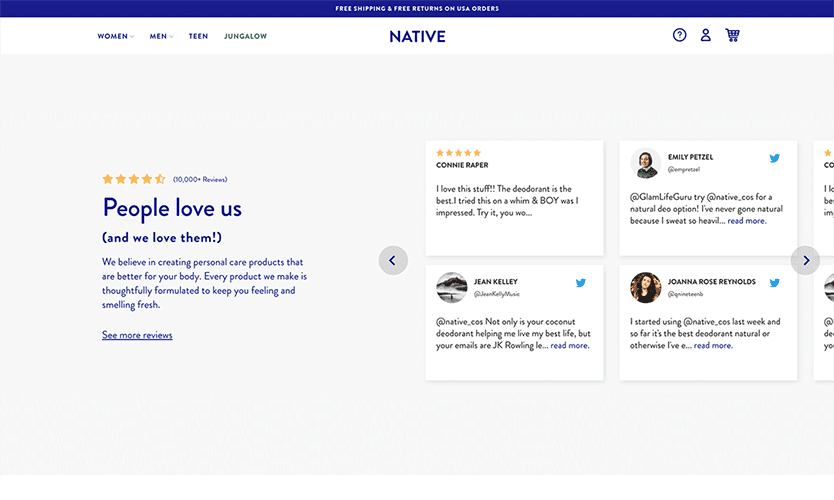Image resolution: width=834 pixels, height=500 pixels.
Task: Click the (10,000+ Reviews) text
Action: (200, 180)
